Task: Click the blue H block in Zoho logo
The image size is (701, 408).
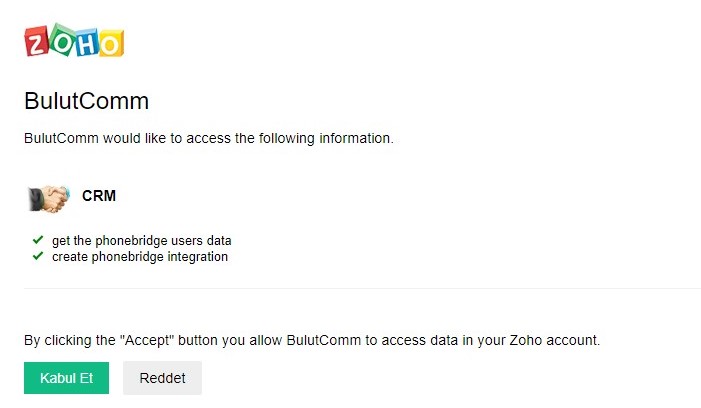Action: 86,43
